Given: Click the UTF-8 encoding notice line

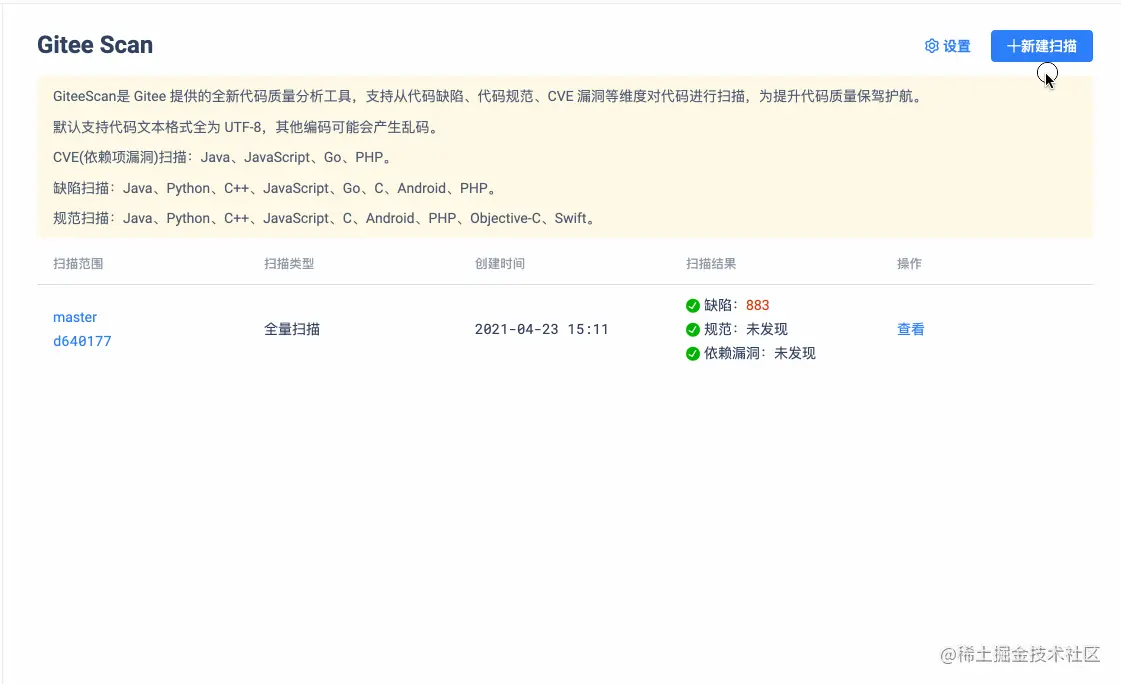Looking at the screenshot, I should click(x=245, y=127).
